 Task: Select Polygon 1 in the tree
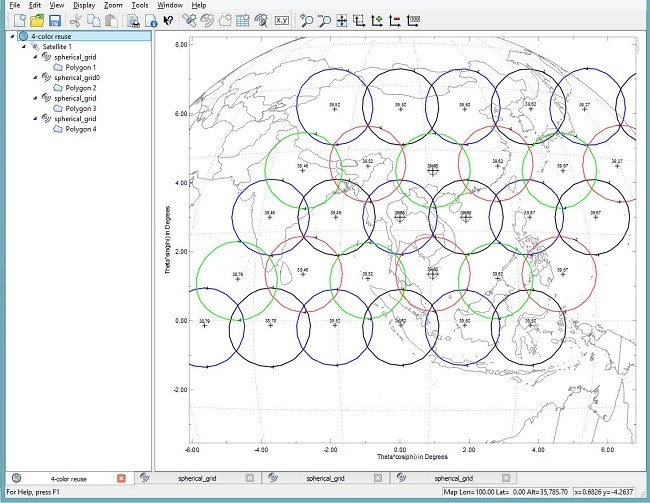pos(80,67)
